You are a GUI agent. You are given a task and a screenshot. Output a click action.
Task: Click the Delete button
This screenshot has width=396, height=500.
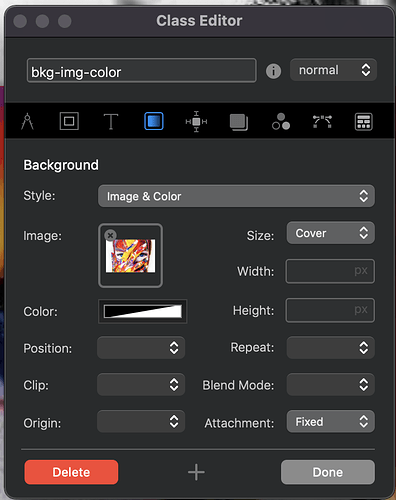click(71, 472)
